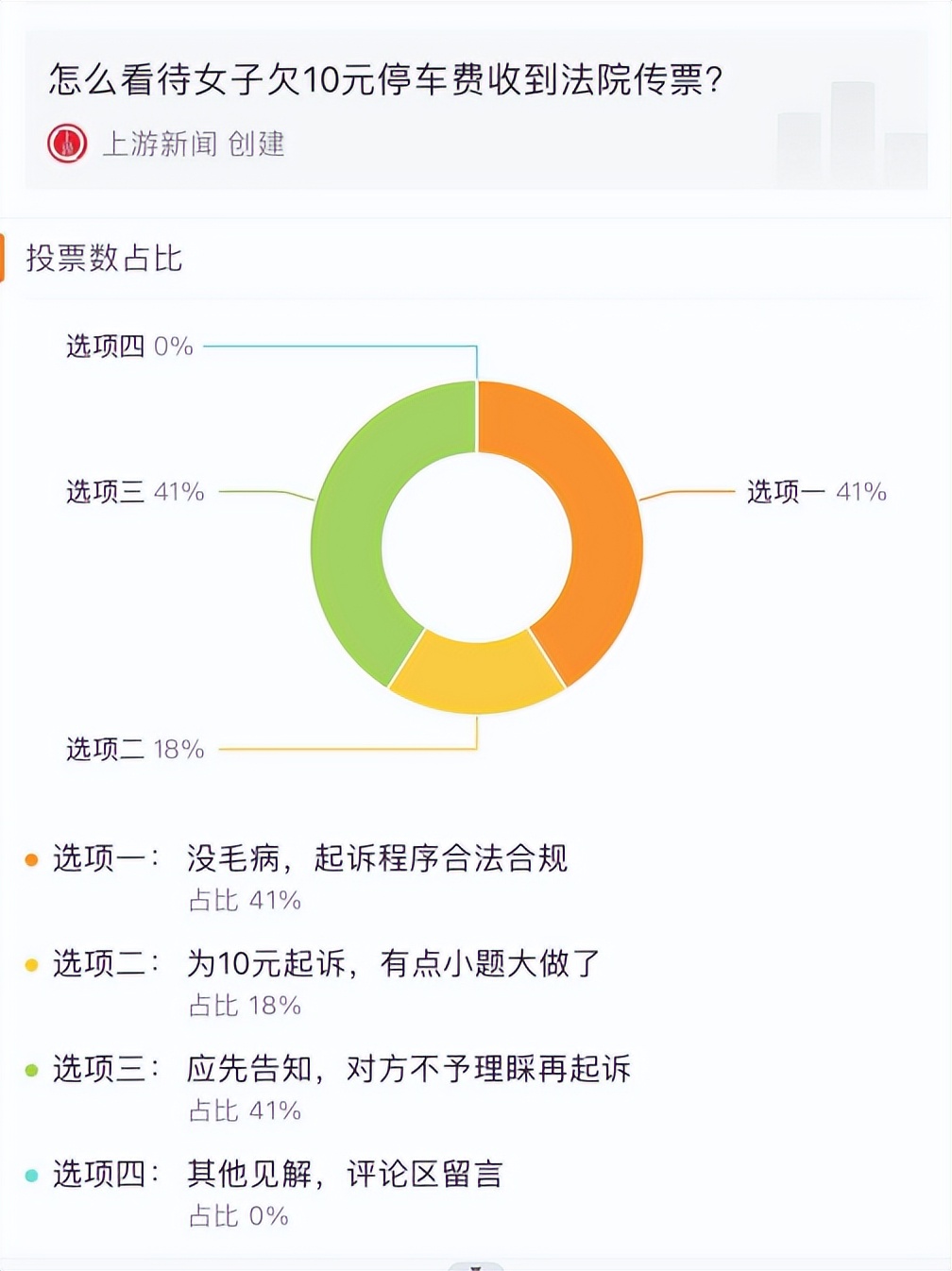Select the green legend dot for 选项三

(29, 1072)
